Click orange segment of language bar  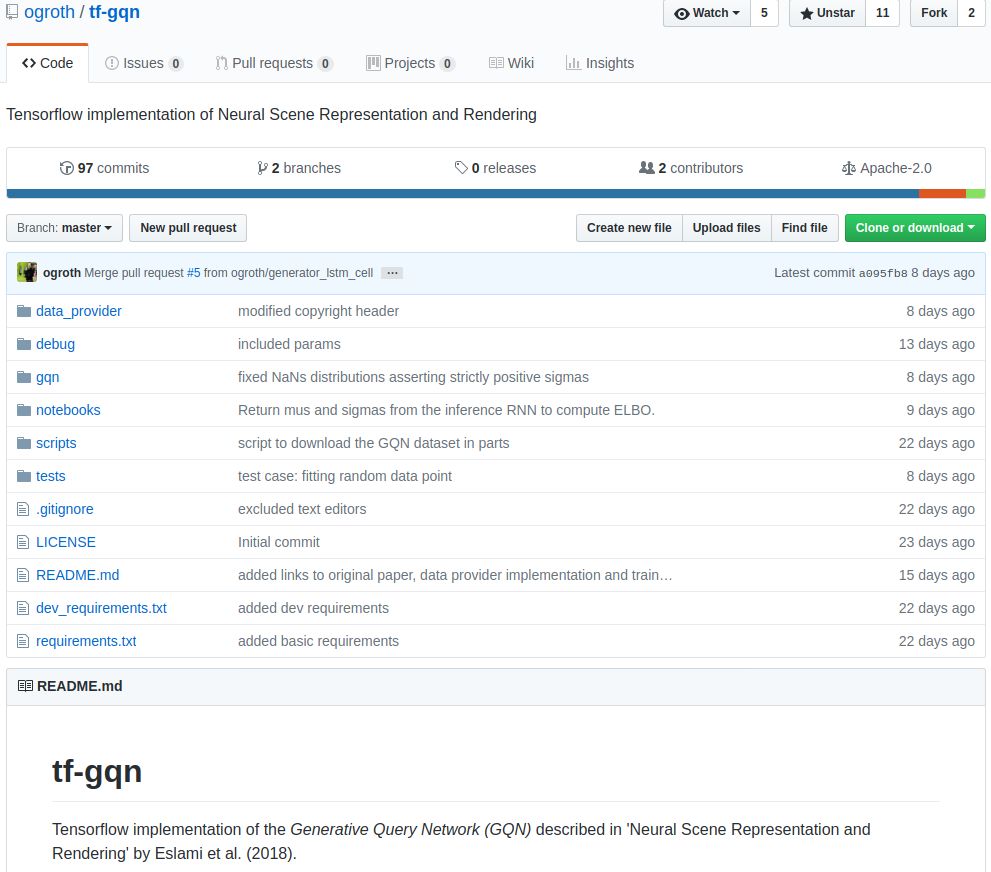[942, 193]
